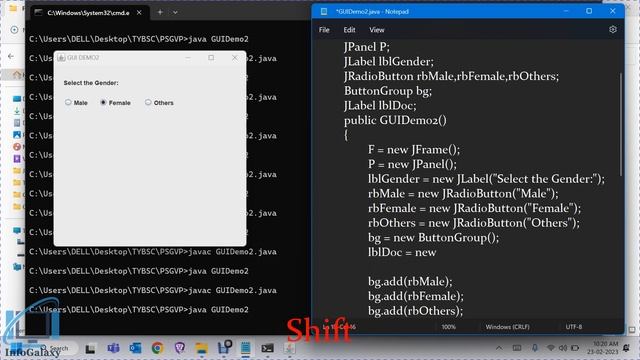This screenshot has height=360, width=640.
Task: Close the cmd.exe terminal tab
Action: [139, 13]
